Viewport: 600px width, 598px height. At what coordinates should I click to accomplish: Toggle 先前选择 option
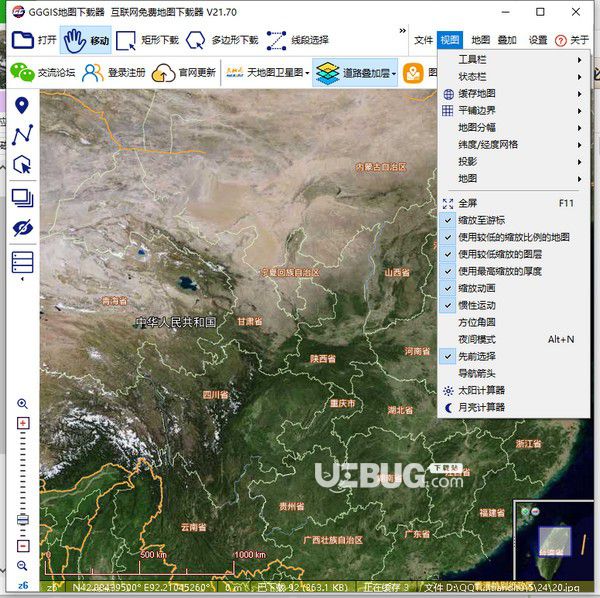click(x=513, y=356)
